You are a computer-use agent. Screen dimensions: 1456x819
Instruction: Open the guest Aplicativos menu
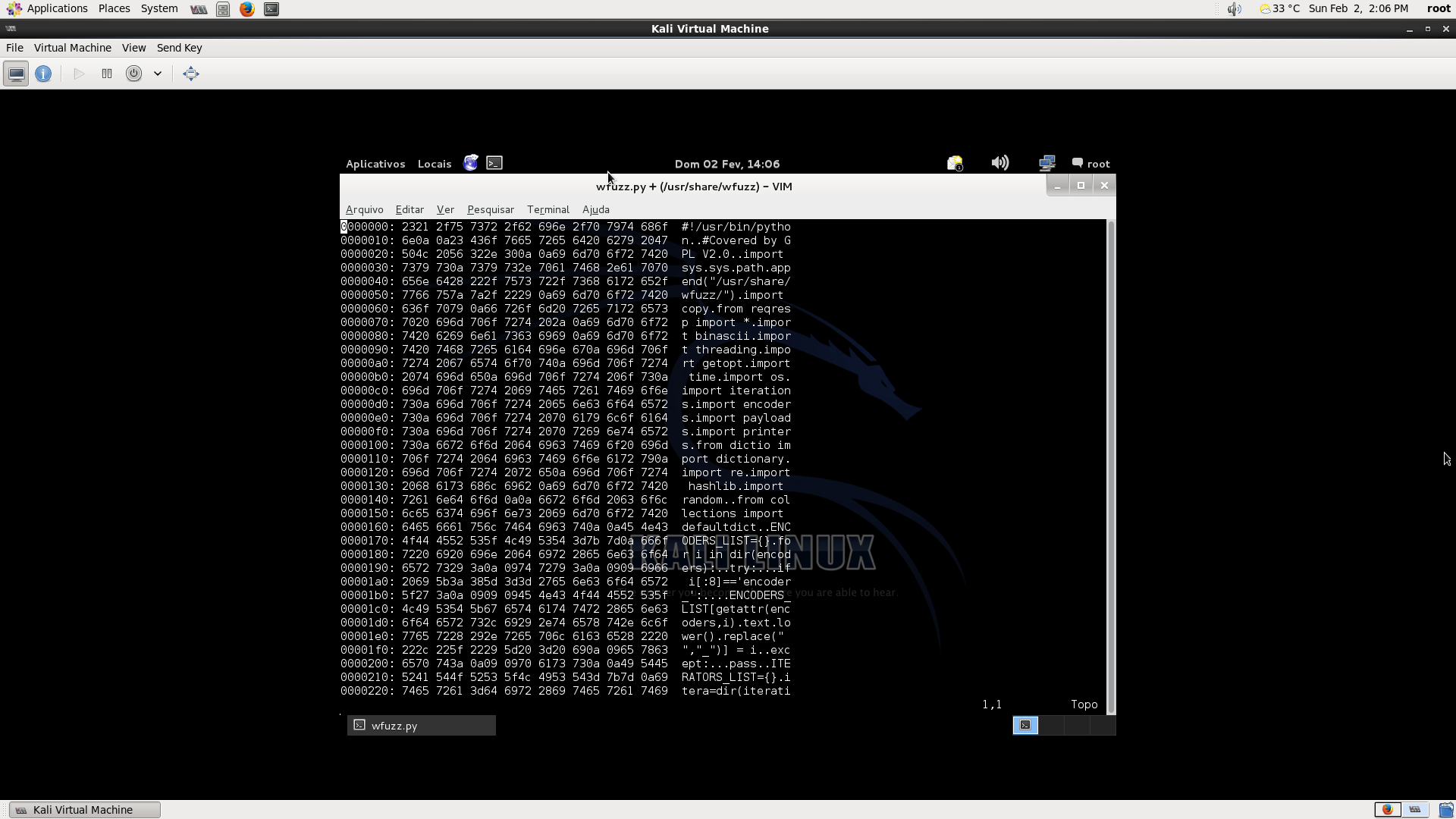pyautogui.click(x=375, y=164)
